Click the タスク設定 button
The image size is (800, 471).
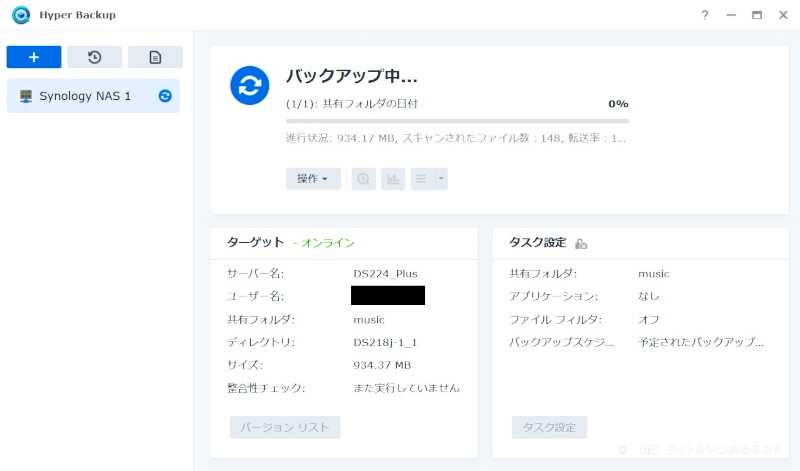pyautogui.click(x=549, y=427)
